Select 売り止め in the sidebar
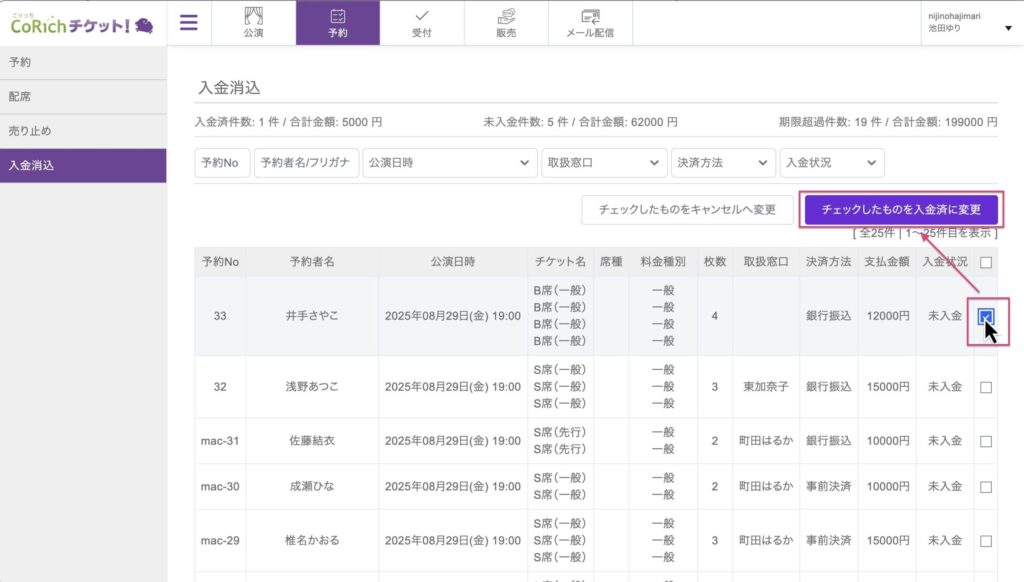The width and height of the screenshot is (1024, 582). (83, 131)
